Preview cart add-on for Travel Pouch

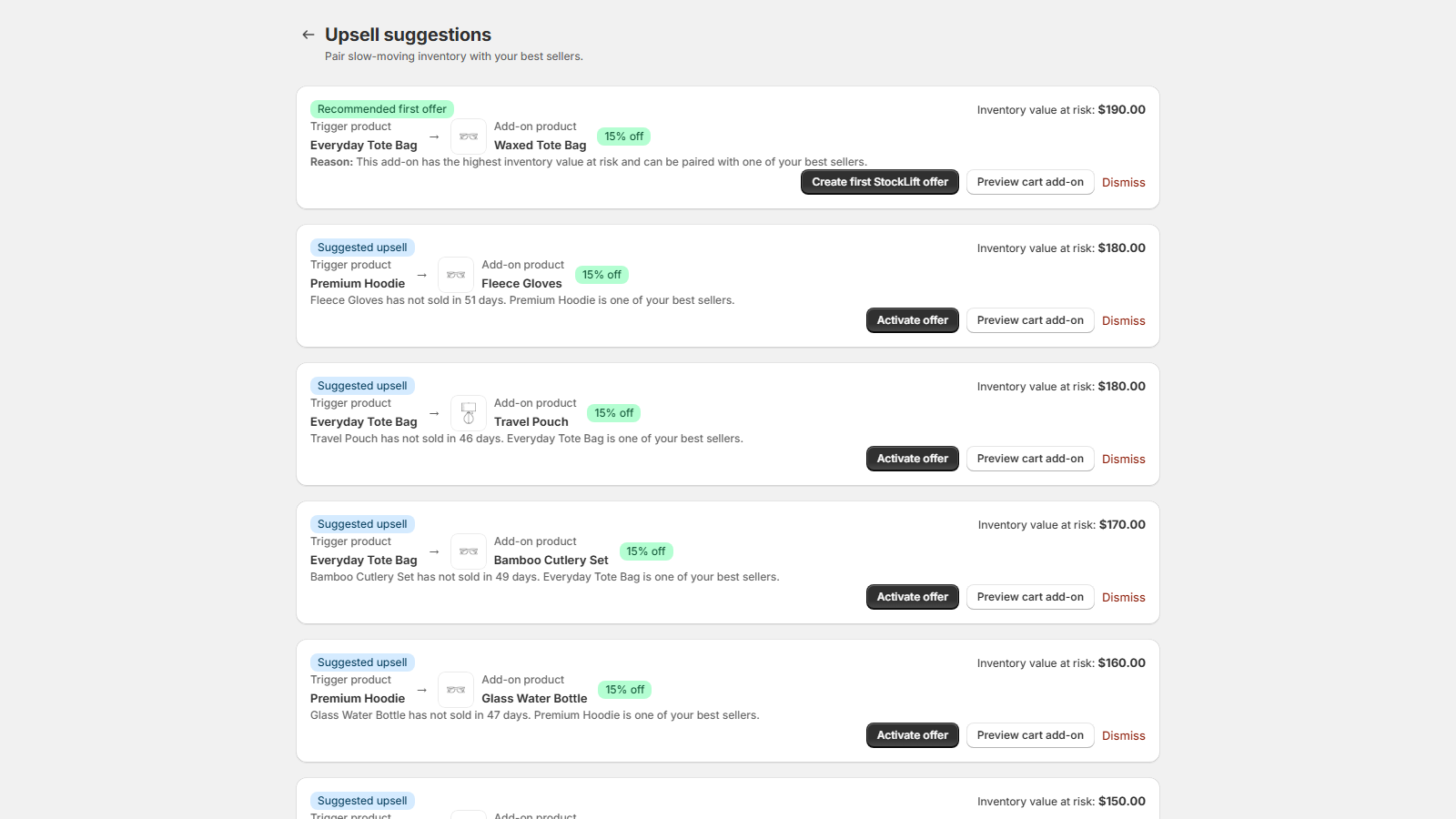coord(1030,459)
